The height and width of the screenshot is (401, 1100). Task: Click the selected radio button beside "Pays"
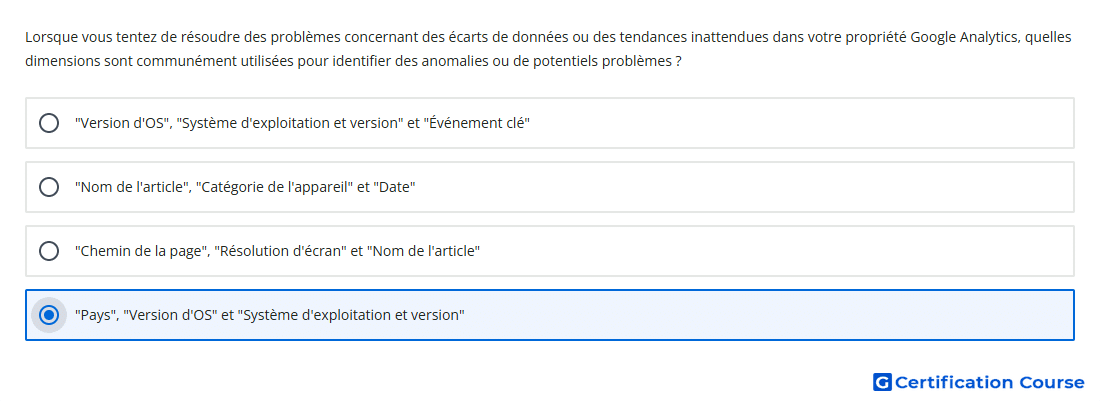coord(49,315)
